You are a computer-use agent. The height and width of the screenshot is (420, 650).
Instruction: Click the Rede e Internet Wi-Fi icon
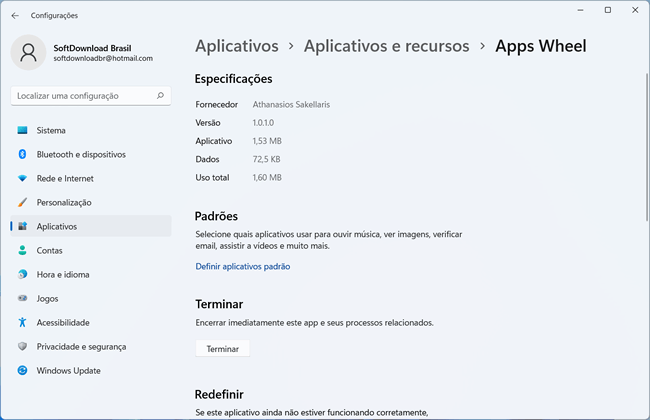[22, 179]
